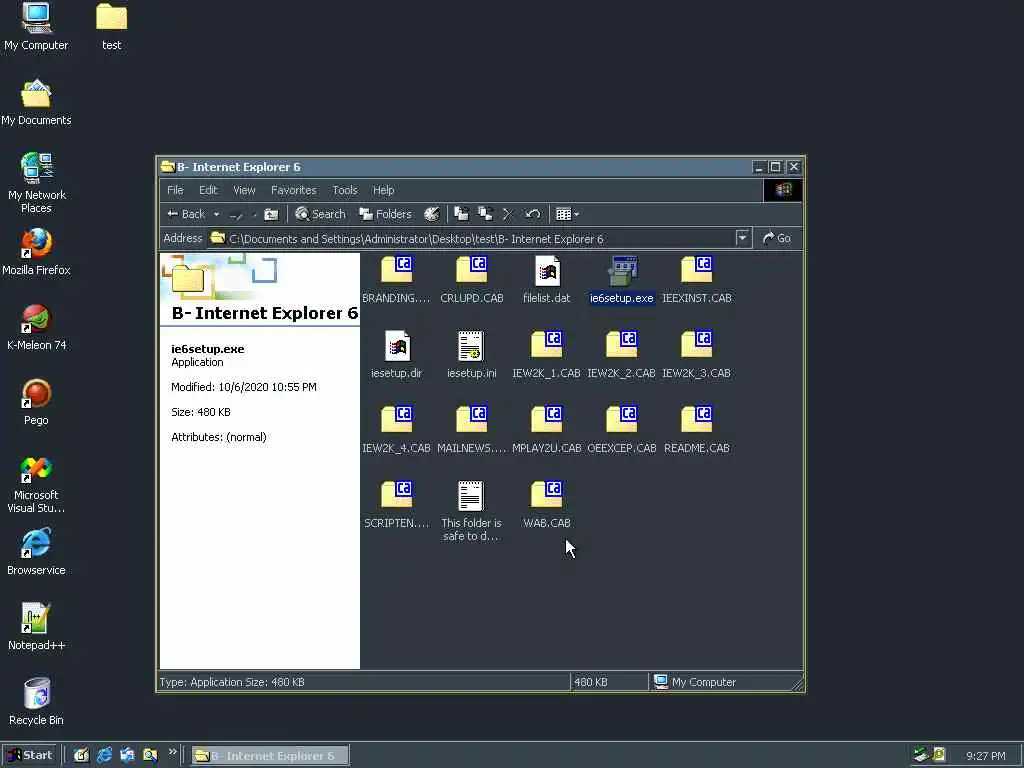Toggle the Folders pane button
Image resolution: width=1024 pixels, height=768 pixels.
pyautogui.click(x=385, y=214)
